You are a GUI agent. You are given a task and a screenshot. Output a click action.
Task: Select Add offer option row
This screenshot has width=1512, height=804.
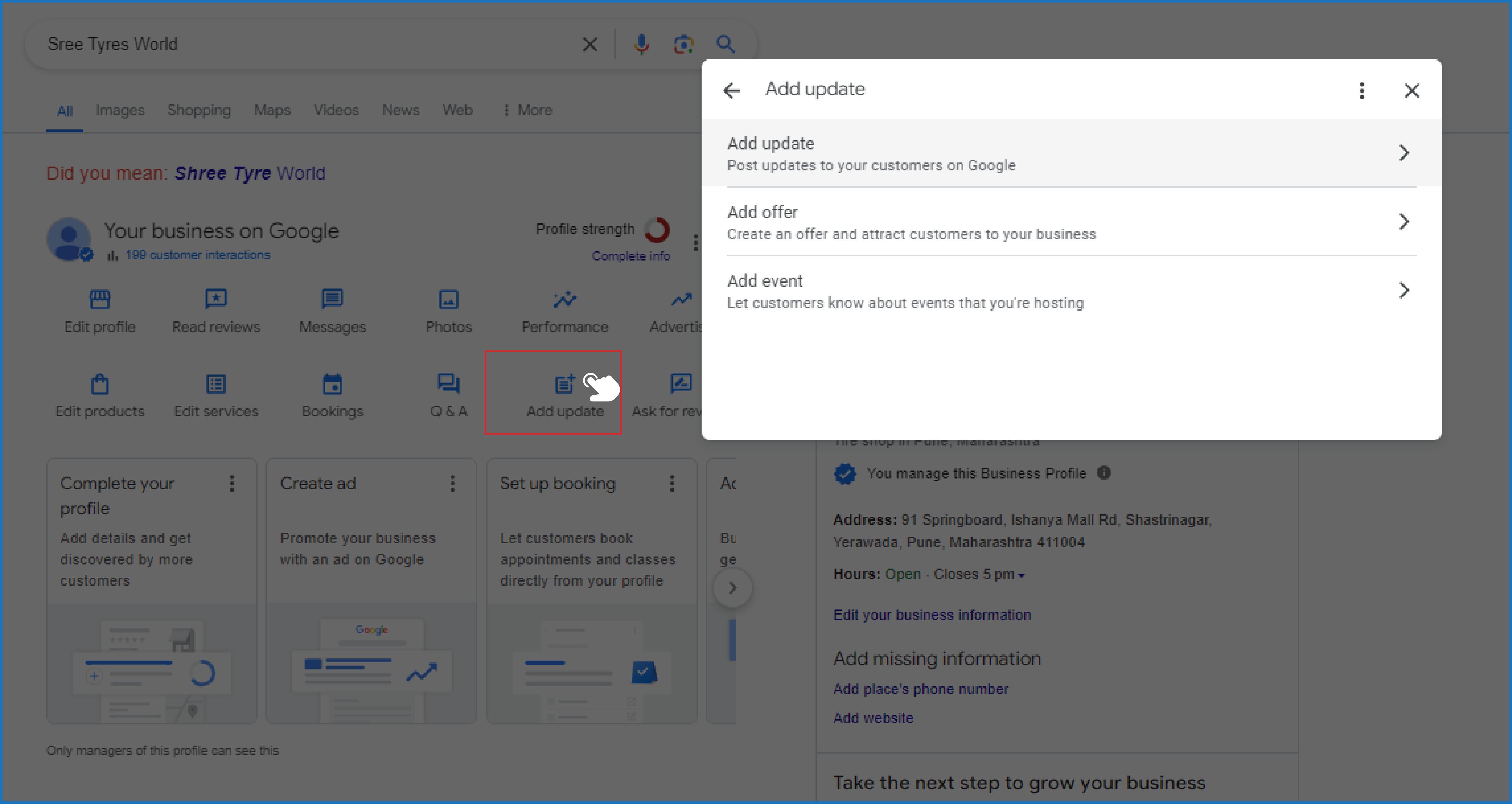[1071, 222]
